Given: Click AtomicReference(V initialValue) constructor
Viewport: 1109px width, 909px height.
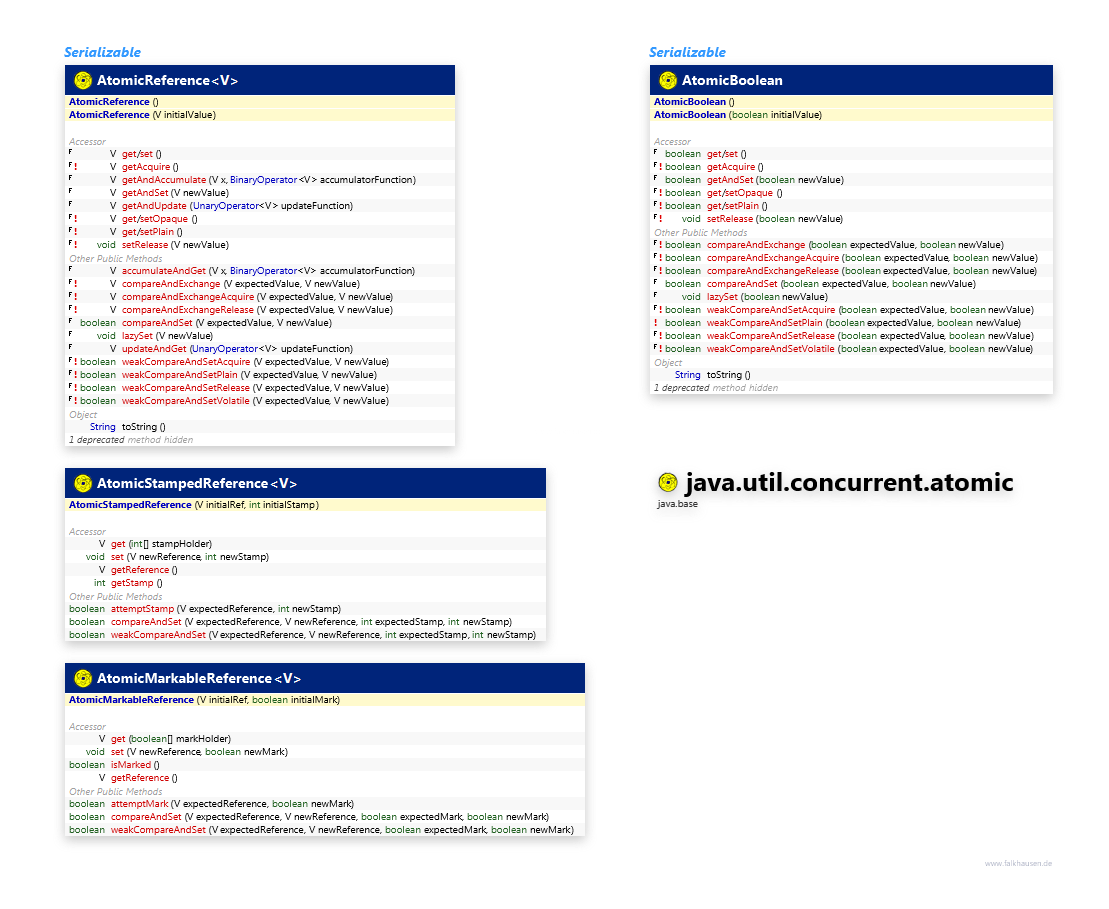Looking at the screenshot, I should [142, 115].
